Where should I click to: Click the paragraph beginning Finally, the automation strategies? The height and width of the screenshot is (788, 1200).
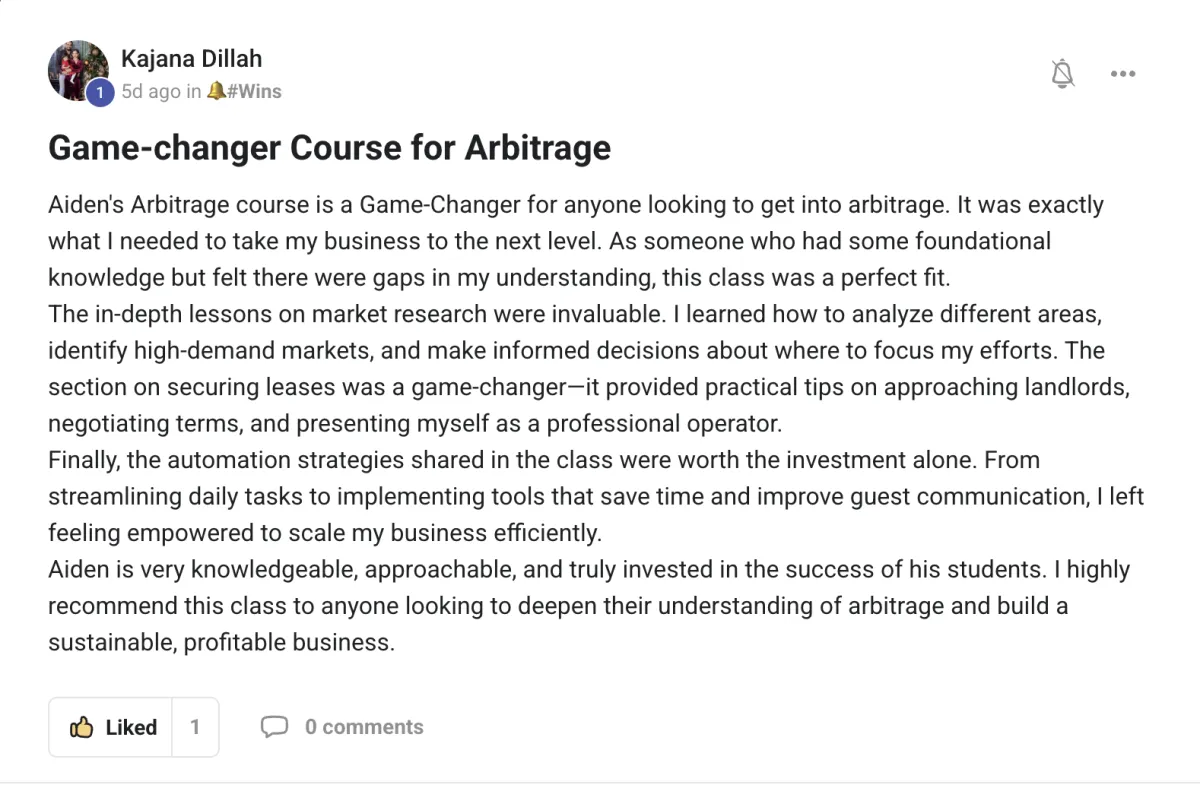(596, 496)
